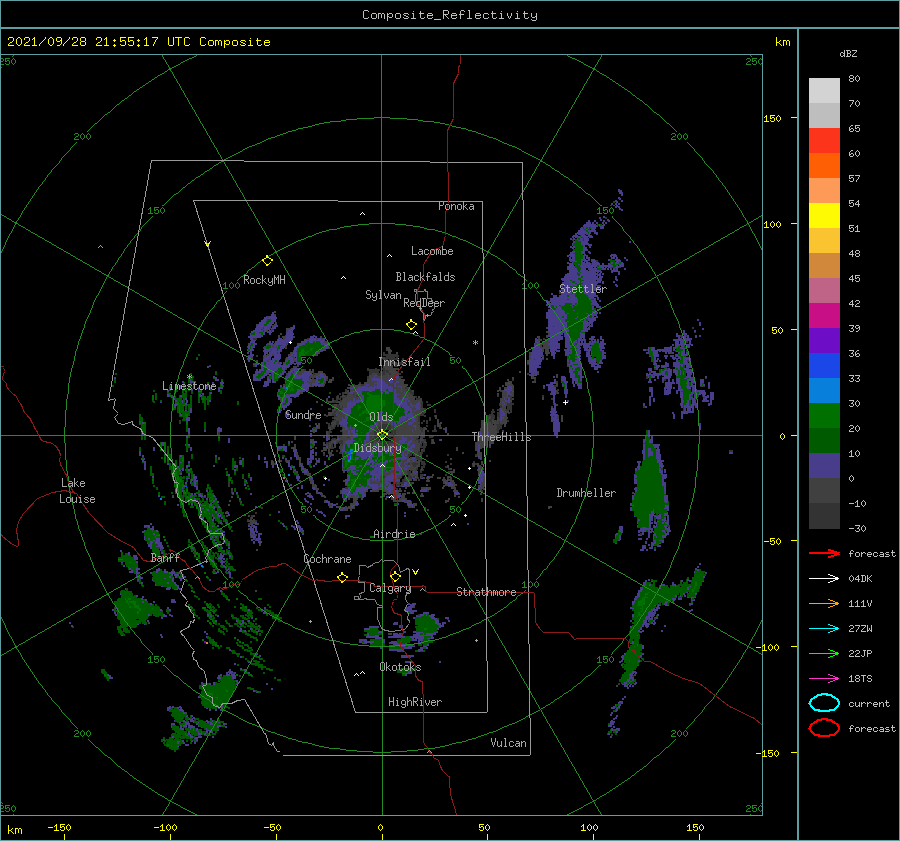Click the magenta color swatch at 42 dBZ
This screenshot has height=841, width=900.
coord(824,316)
